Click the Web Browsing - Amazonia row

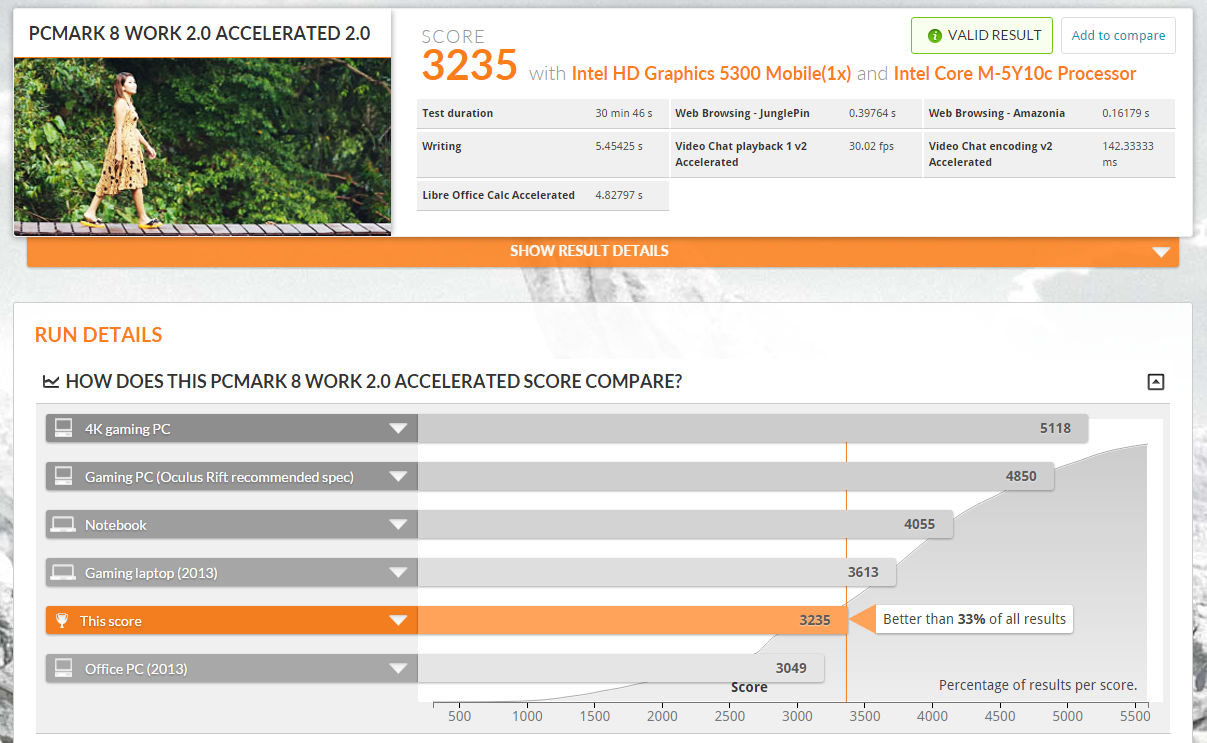coord(1049,113)
